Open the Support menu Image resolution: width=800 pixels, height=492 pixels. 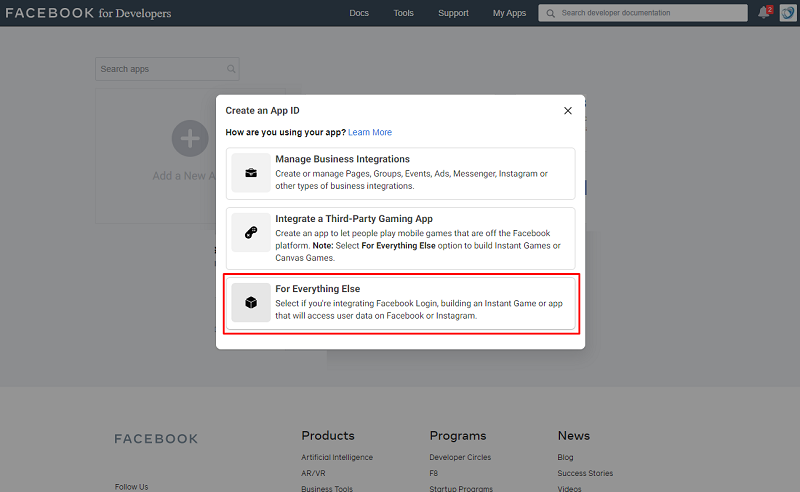(453, 13)
